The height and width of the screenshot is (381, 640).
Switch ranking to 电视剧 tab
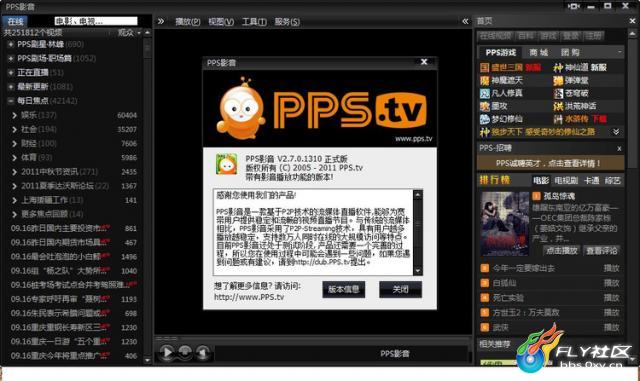[566, 180]
